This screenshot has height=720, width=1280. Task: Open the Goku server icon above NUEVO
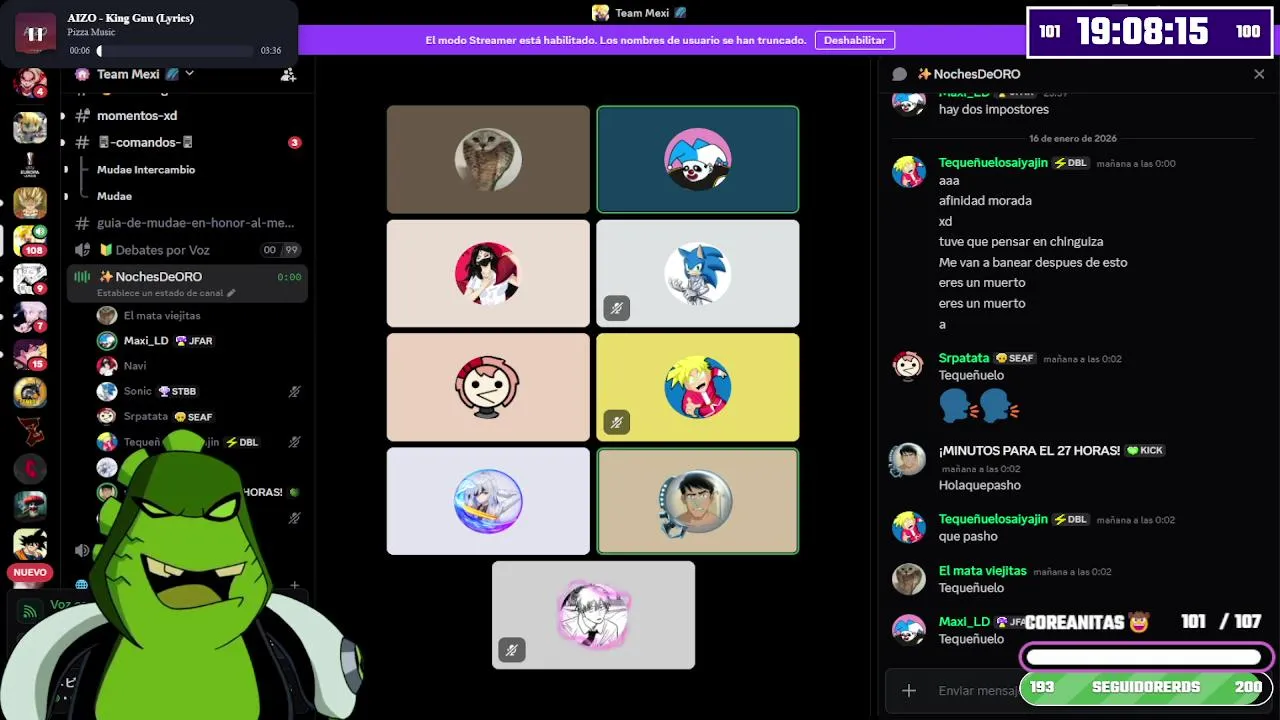(x=30, y=544)
